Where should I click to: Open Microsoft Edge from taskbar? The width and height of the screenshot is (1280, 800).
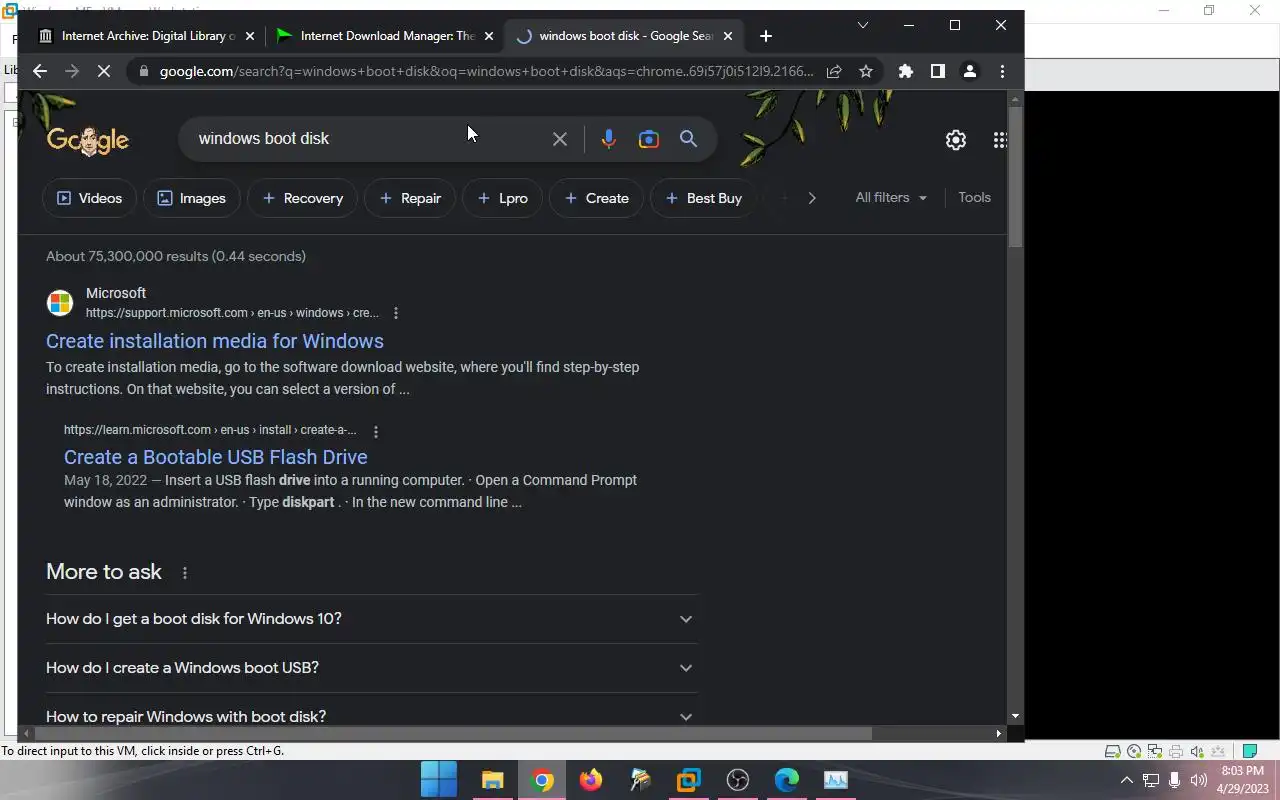point(787,780)
